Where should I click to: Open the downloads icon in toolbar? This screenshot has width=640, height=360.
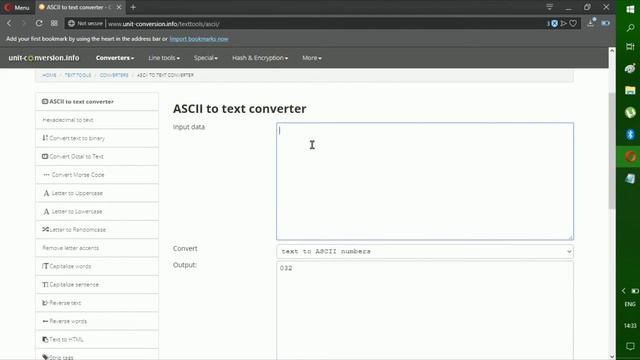(591, 23)
